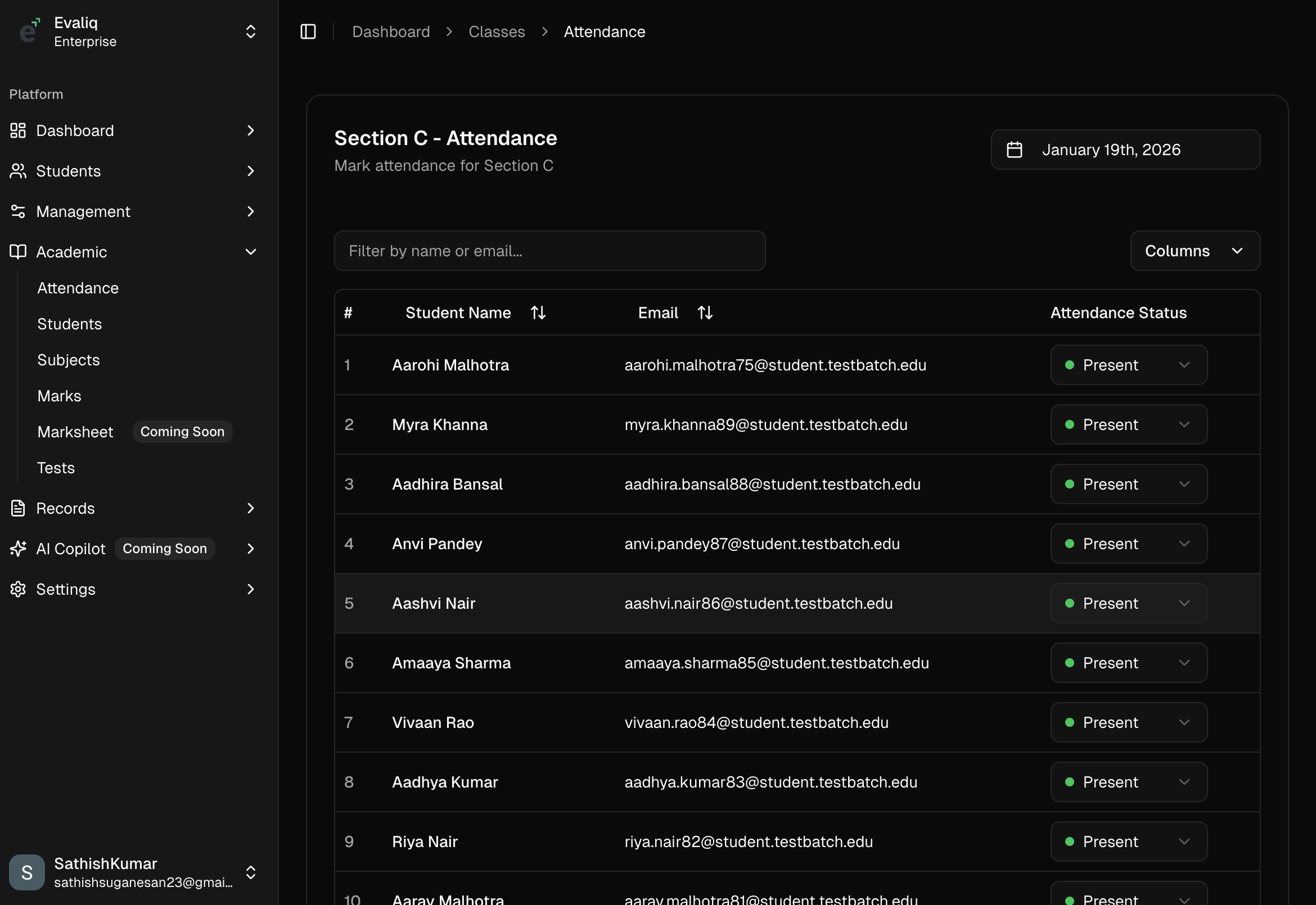Expand the Management menu section
1316x905 pixels.
250,211
